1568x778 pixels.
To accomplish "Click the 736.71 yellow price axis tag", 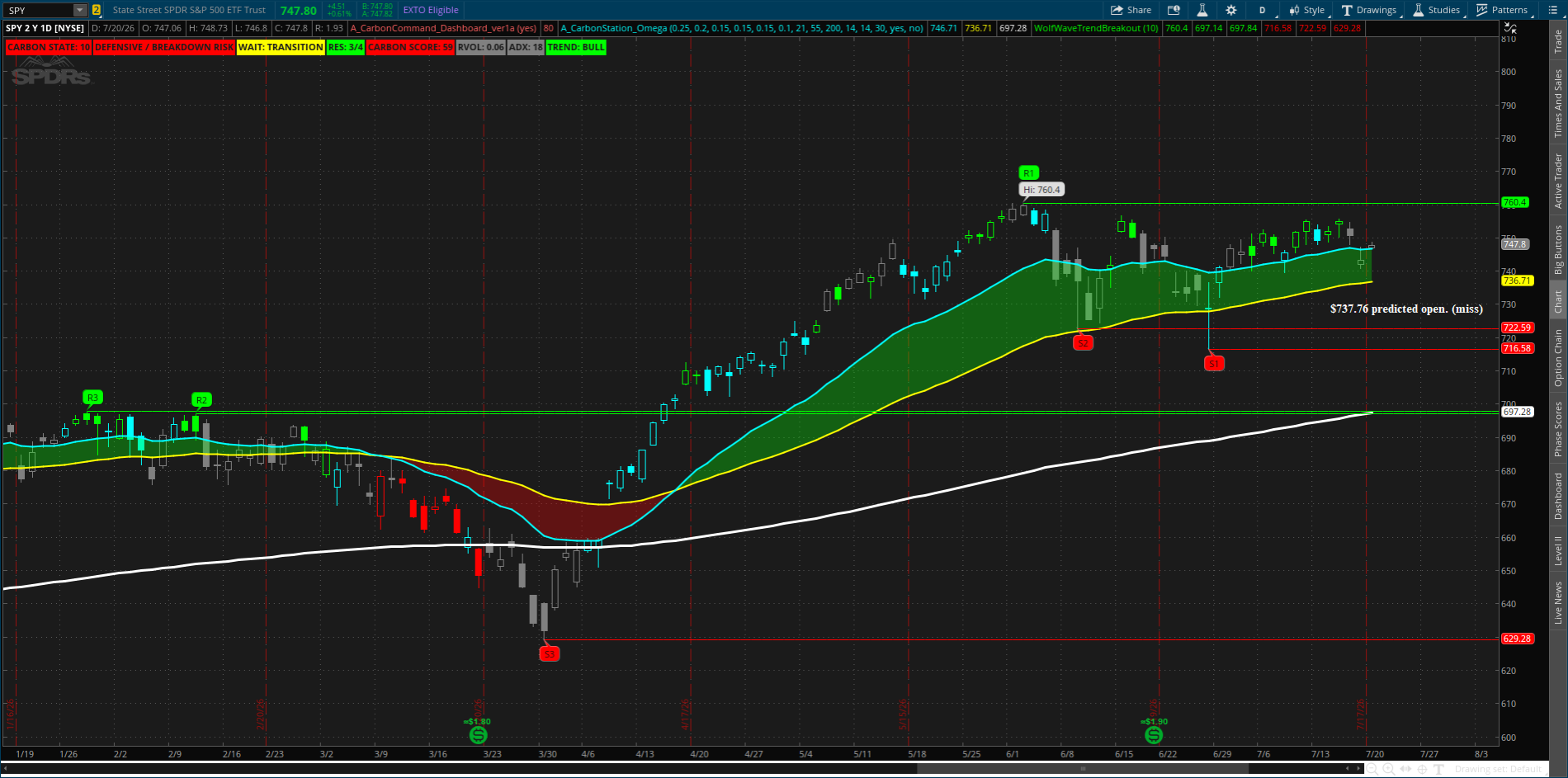I will tap(1517, 281).
